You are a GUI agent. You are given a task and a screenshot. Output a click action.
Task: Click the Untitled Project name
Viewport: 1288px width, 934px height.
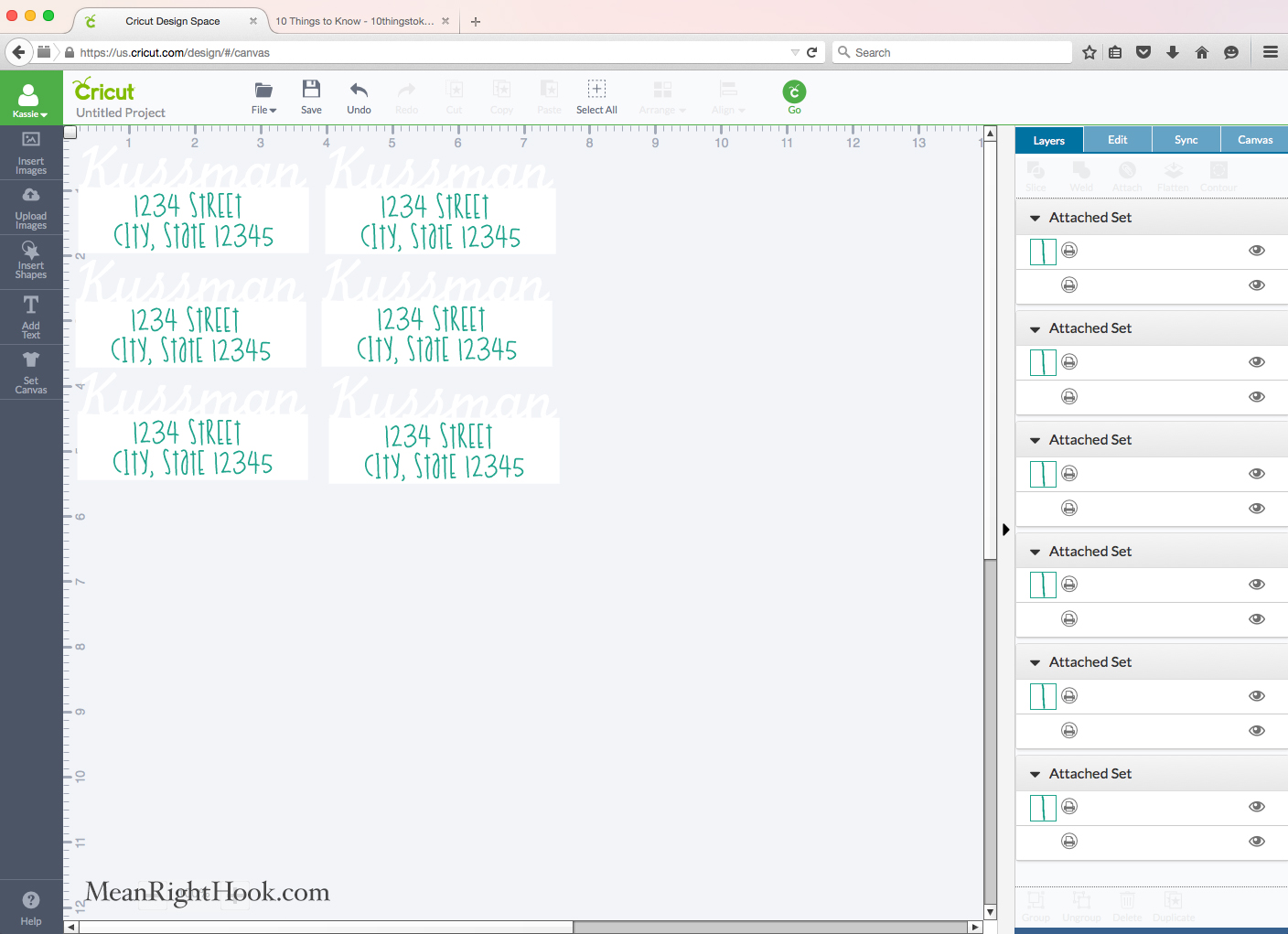[x=121, y=113]
